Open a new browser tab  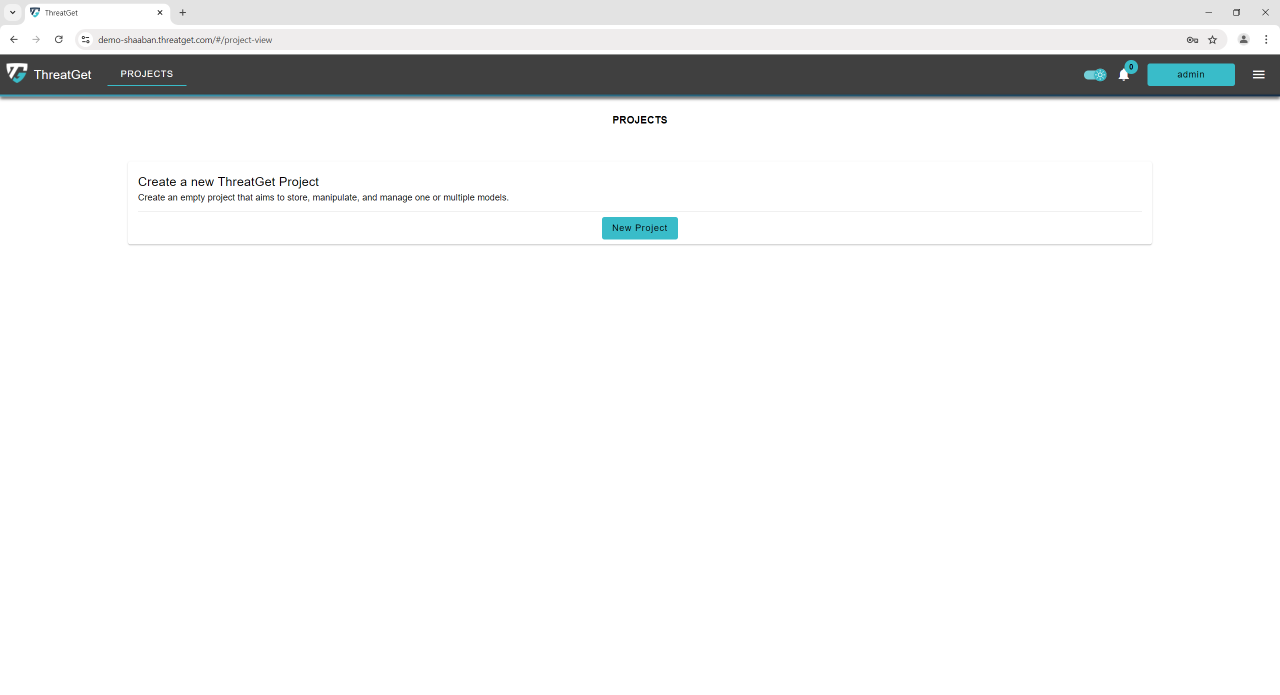(x=182, y=13)
